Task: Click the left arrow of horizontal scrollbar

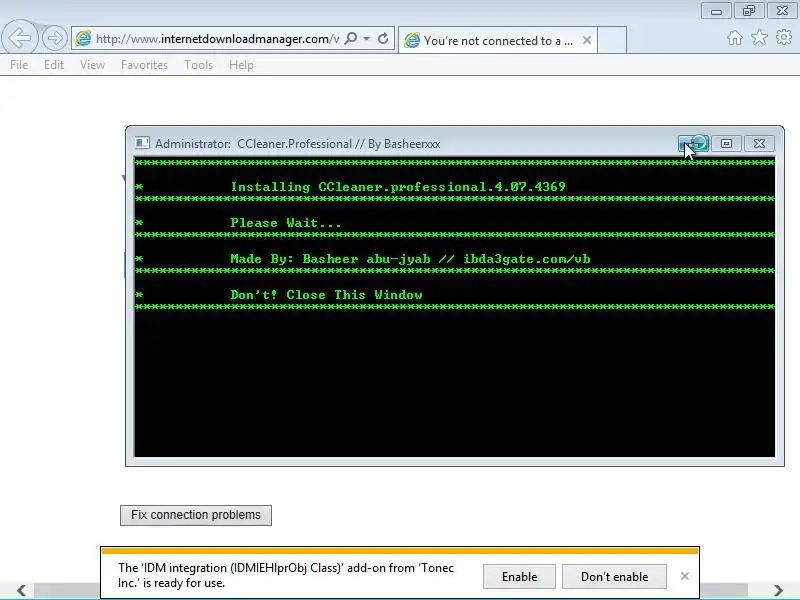Action: pyautogui.click(x=21, y=590)
